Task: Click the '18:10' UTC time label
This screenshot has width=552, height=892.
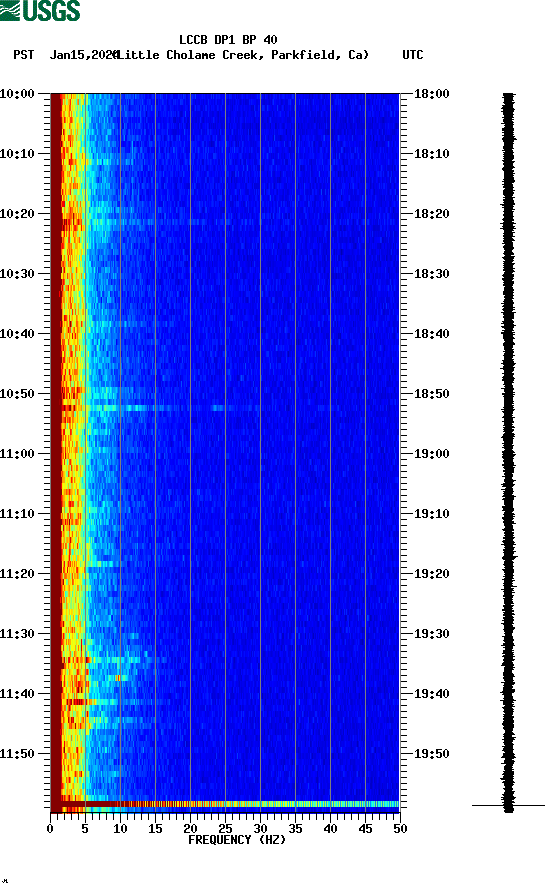Action: coord(432,154)
